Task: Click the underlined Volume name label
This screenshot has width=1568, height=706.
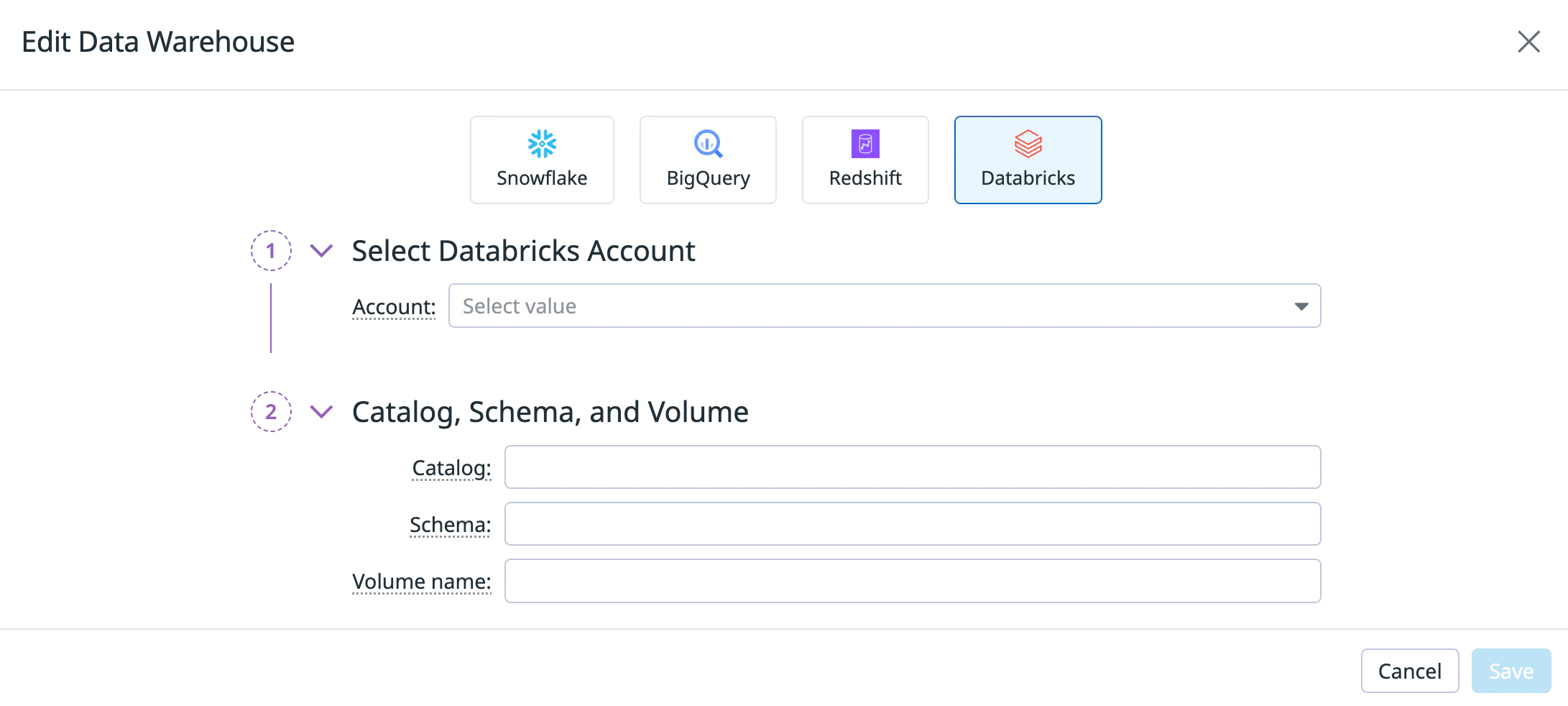Action: pos(421,582)
